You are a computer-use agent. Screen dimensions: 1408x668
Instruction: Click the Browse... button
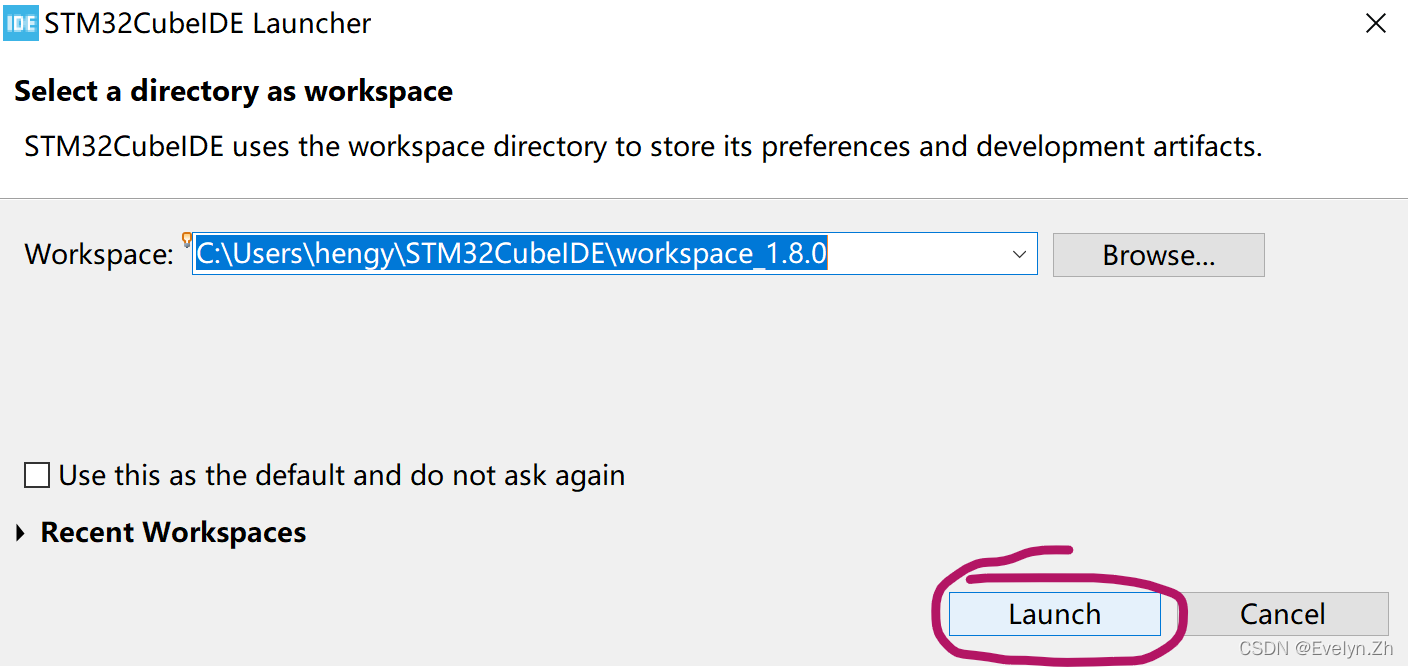pos(1159,255)
